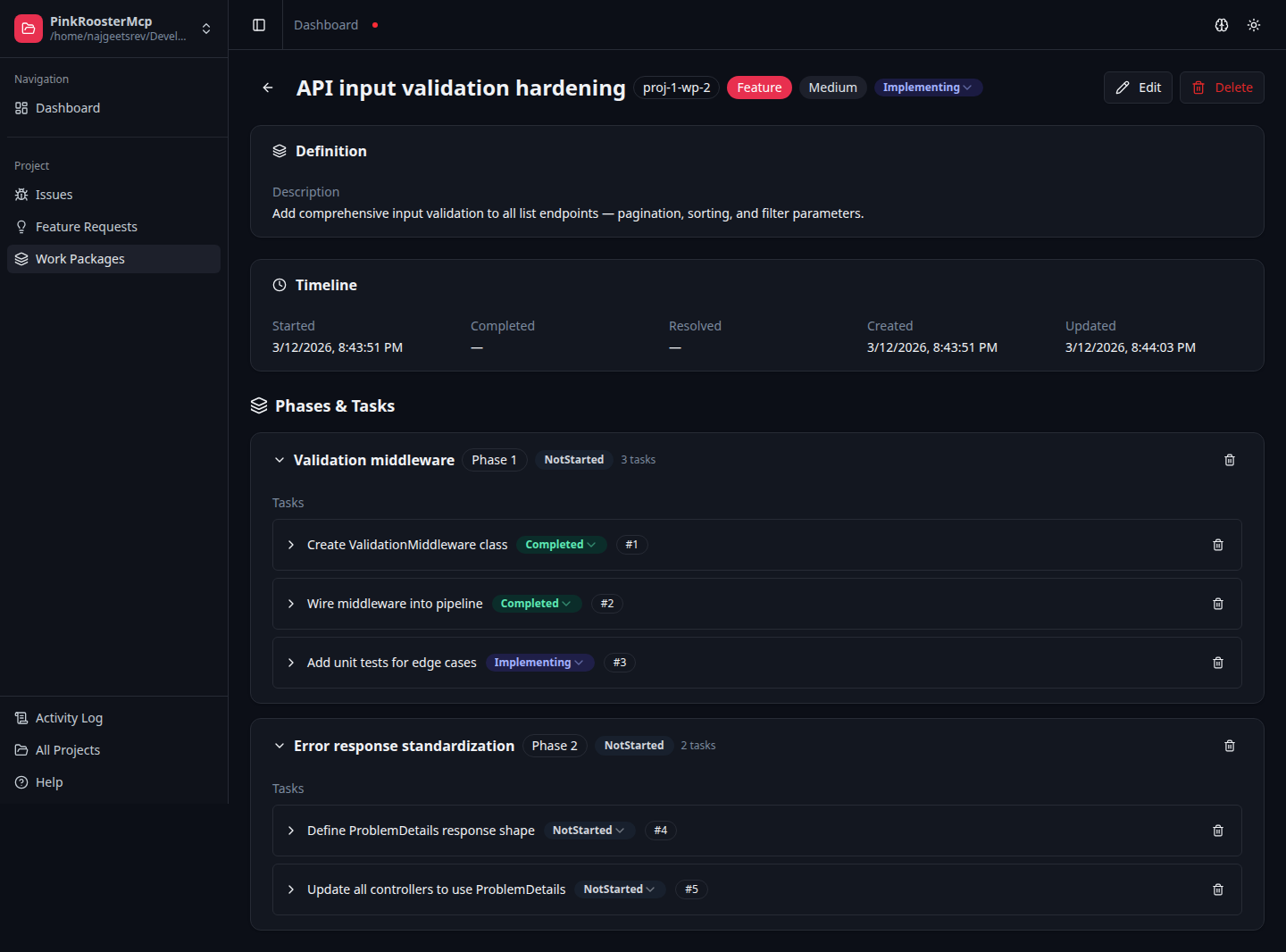Delete the Update all controllers task
This screenshot has width=1286, height=952.
click(1218, 889)
